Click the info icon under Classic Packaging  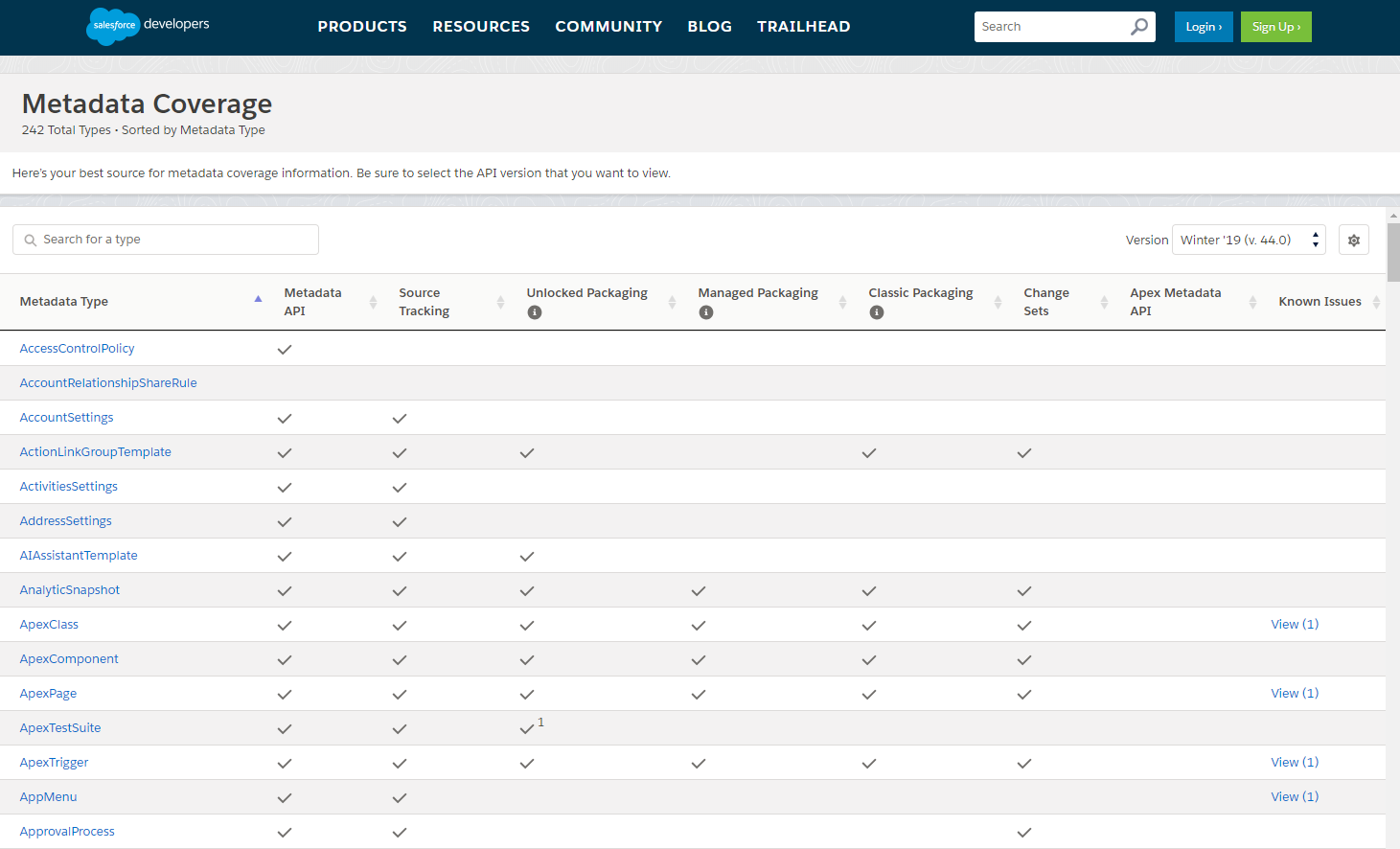[876, 311]
